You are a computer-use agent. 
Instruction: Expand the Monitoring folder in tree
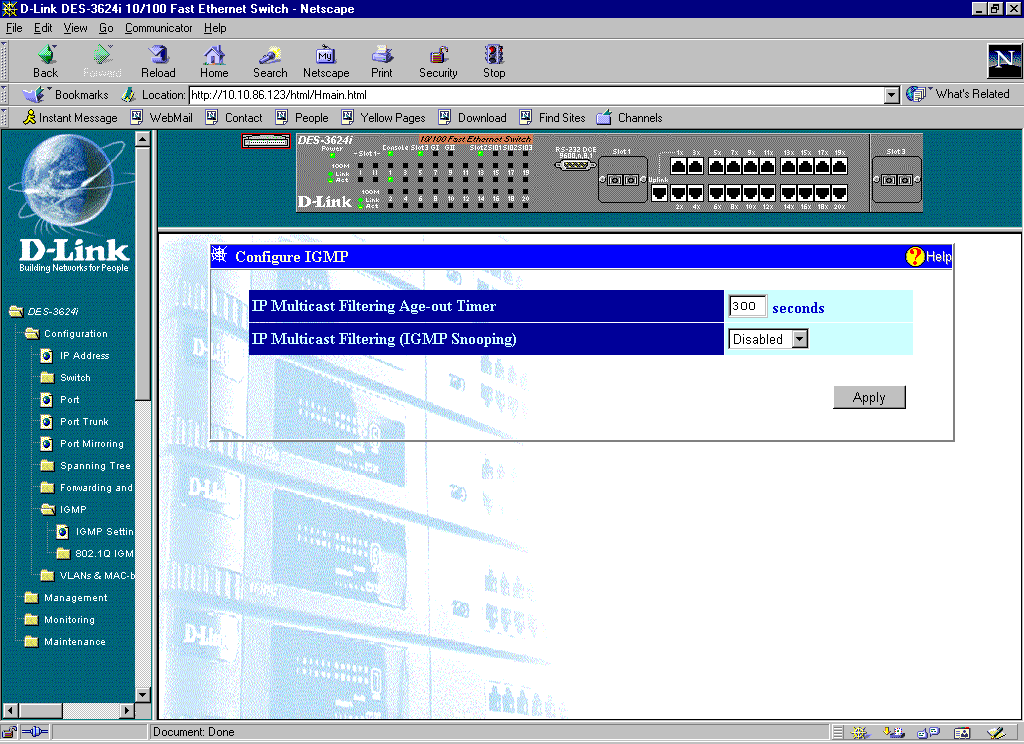point(31,620)
